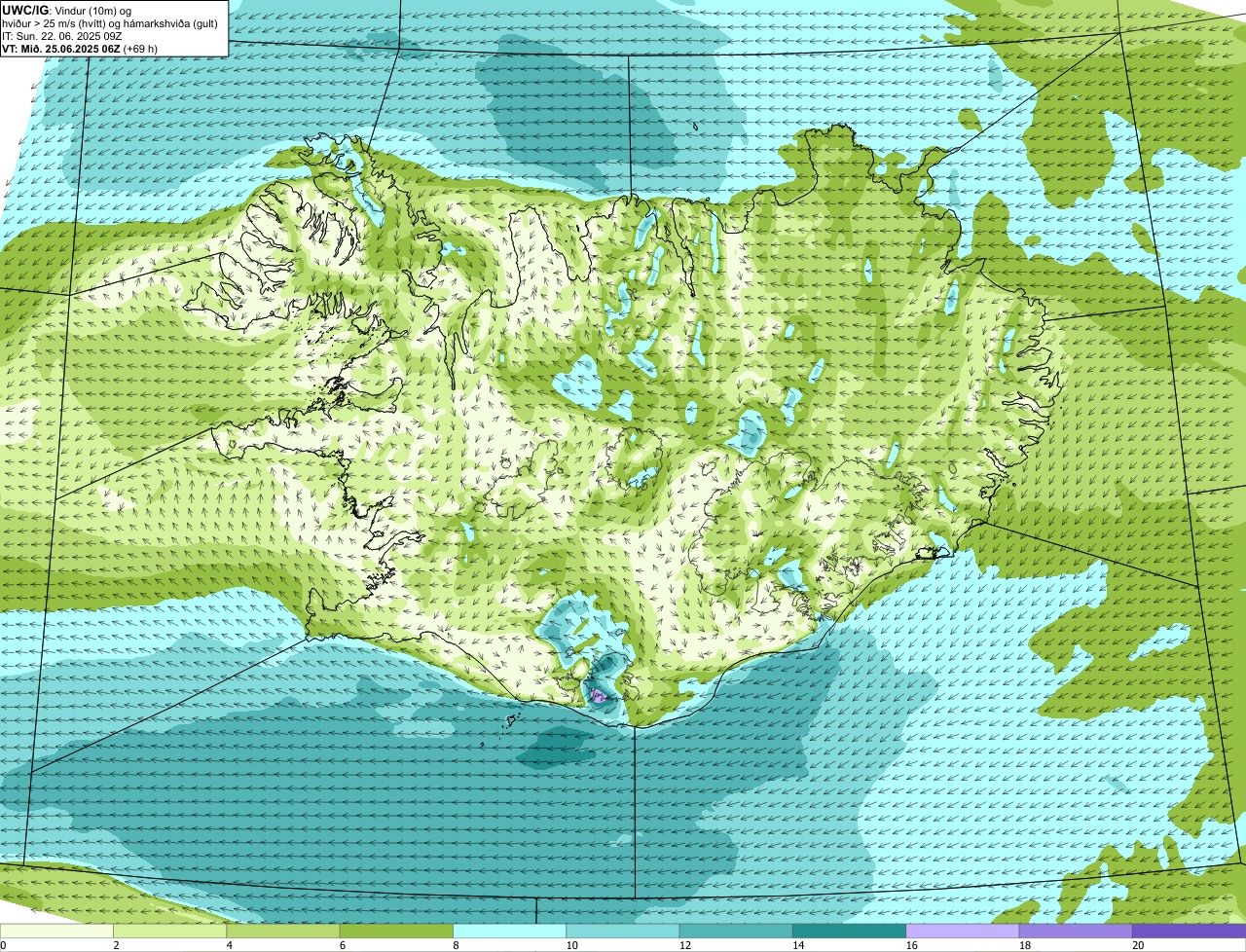Click the 12–14 m/s teal legend swatch
The width and height of the screenshot is (1246, 952).
pyautogui.click(x=736, y=931)
